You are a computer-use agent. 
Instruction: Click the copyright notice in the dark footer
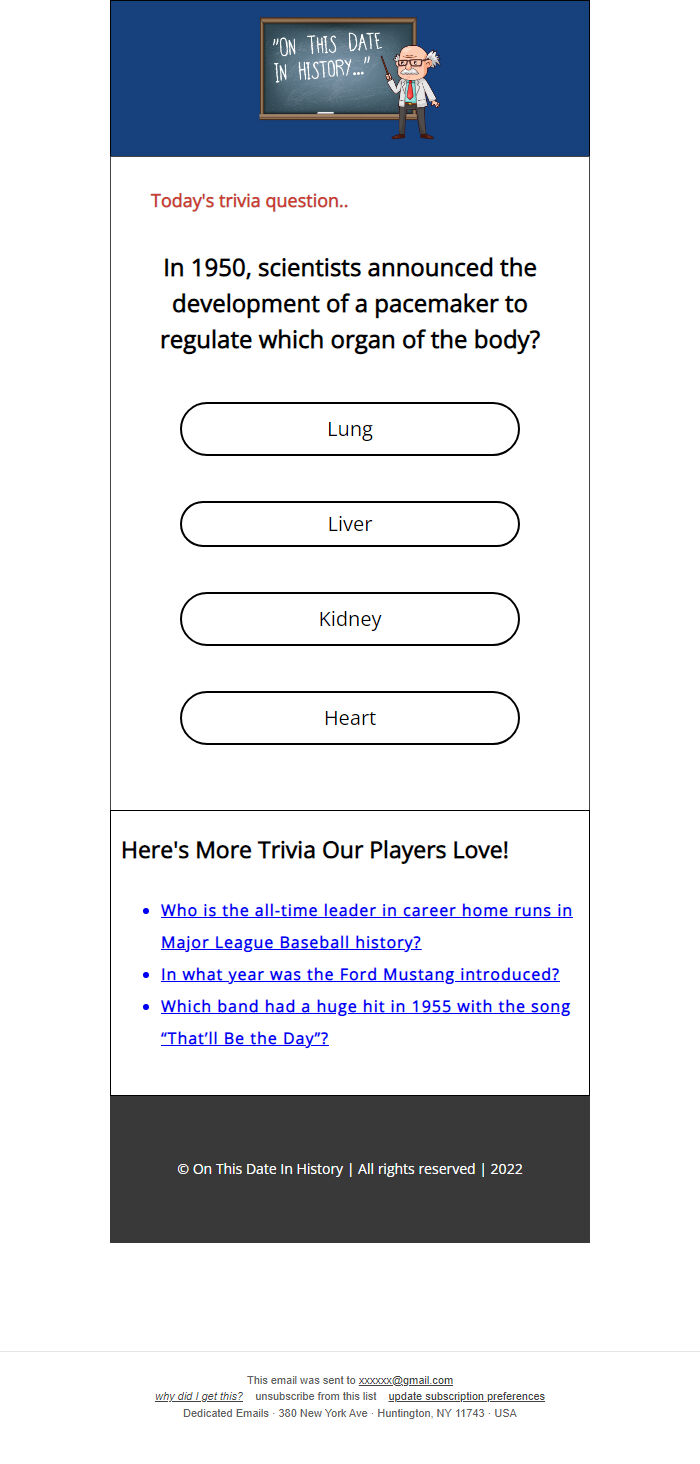[x=350, y=1169]
